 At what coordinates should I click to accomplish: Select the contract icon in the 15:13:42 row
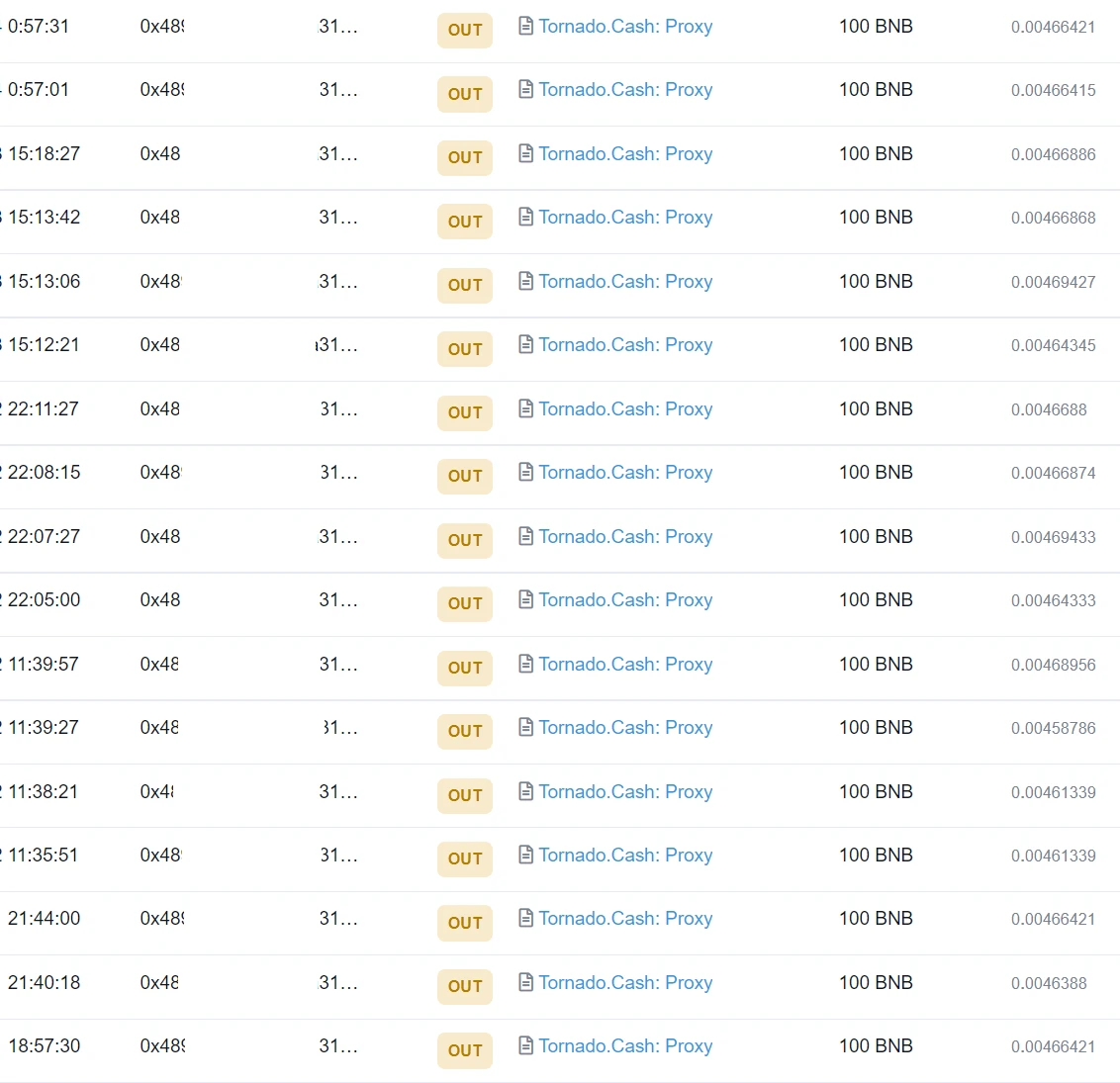coord(525,217)
